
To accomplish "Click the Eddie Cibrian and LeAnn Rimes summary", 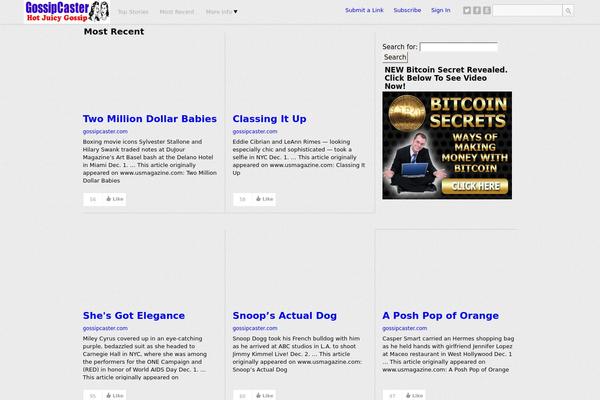I will 299,157.
